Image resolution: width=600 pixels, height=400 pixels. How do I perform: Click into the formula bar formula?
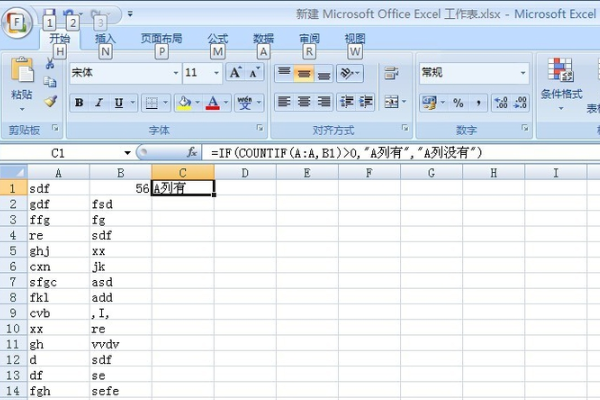point(346,153)
